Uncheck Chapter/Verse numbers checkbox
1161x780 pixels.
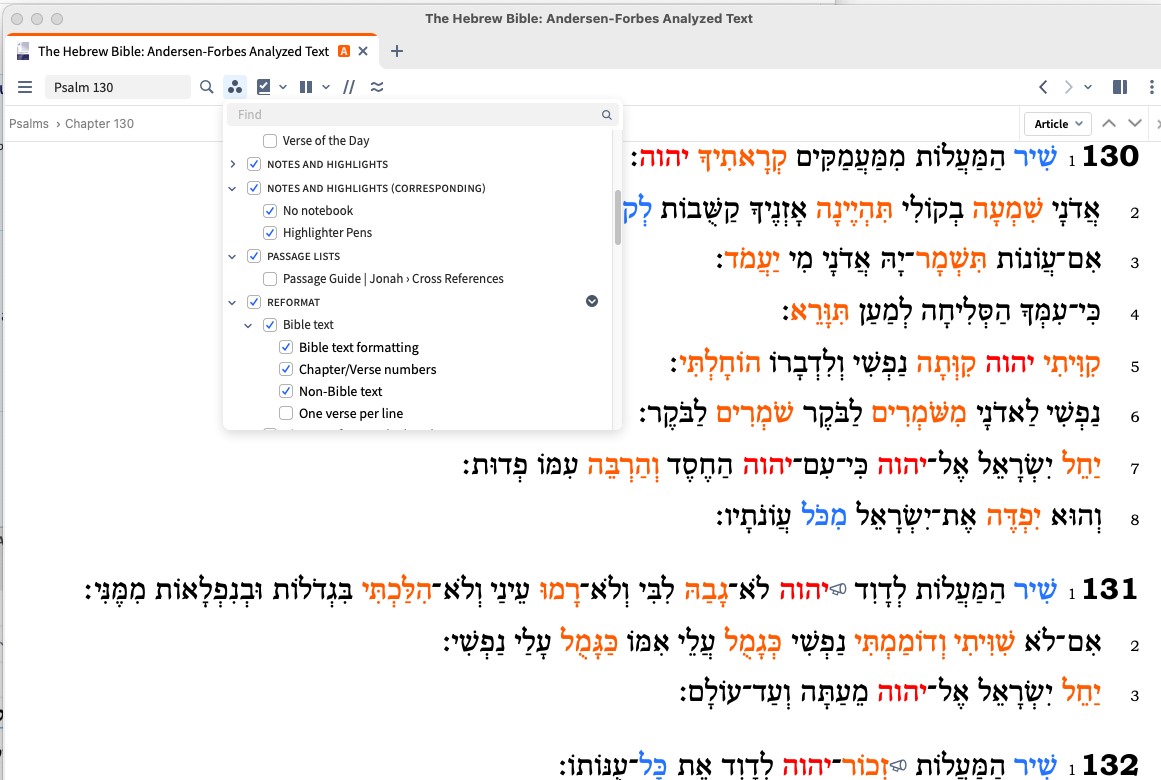point(286,369)
